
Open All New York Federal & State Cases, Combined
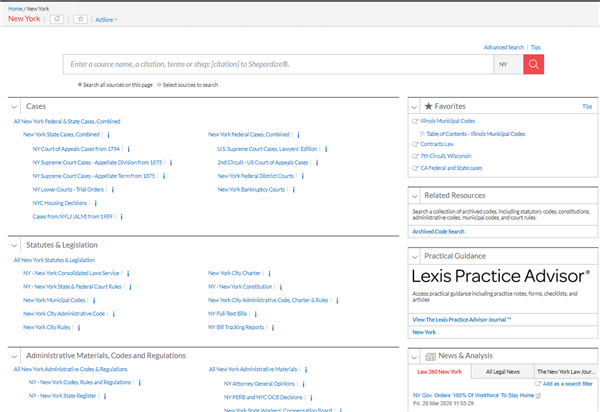(x=67, y=121)
